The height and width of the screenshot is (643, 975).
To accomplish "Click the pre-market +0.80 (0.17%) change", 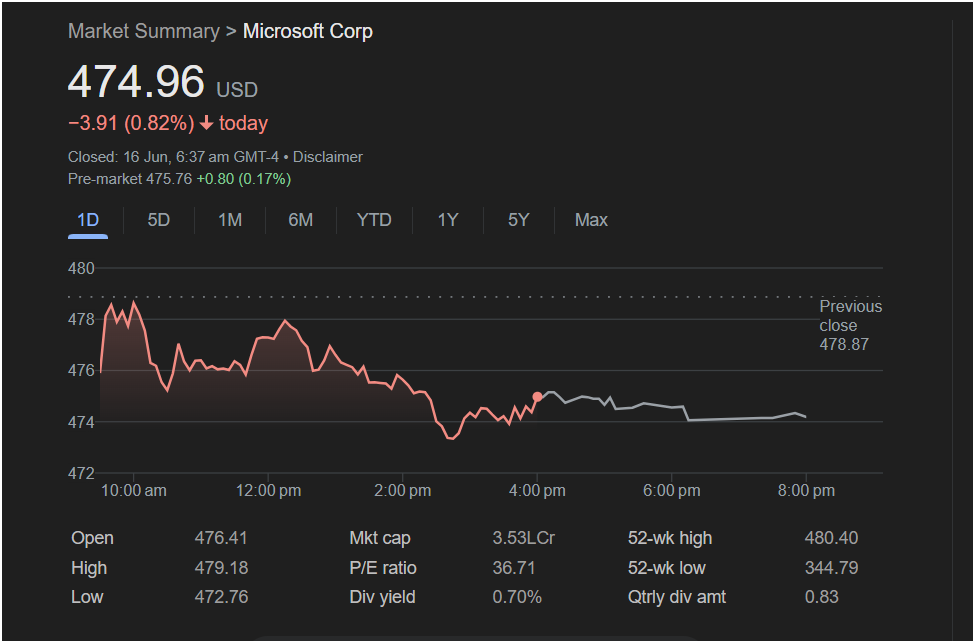I will [244, 179].
